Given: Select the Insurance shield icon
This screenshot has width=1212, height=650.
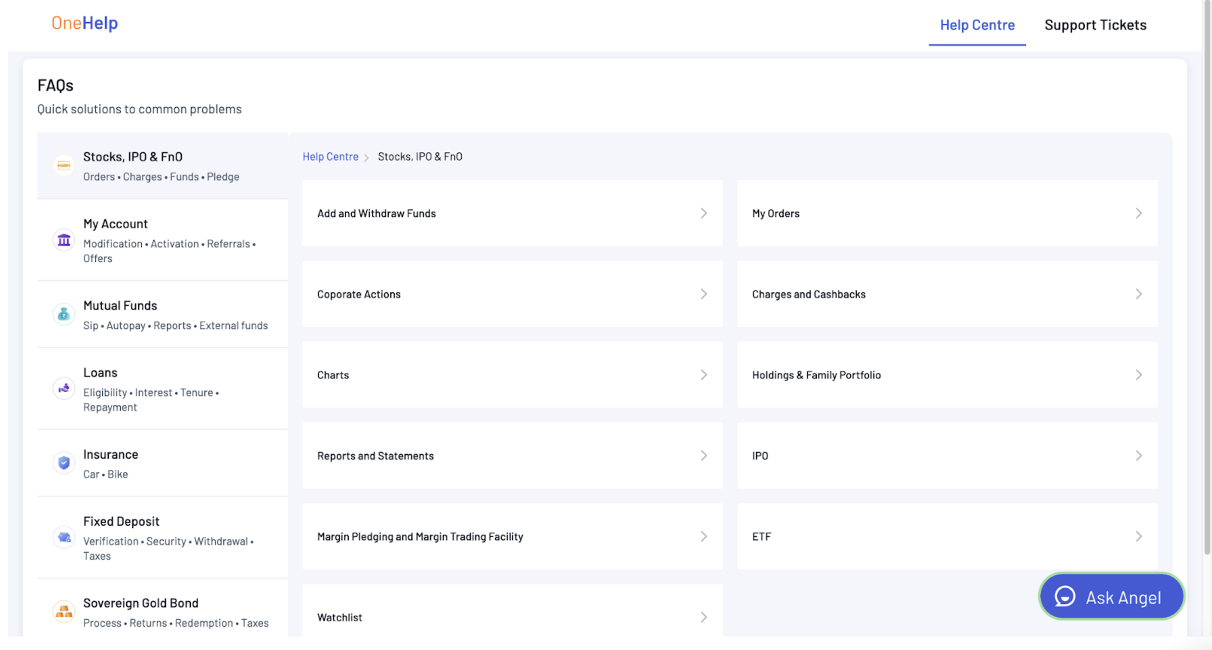Looking at the screenshot, I should point(63,462).
